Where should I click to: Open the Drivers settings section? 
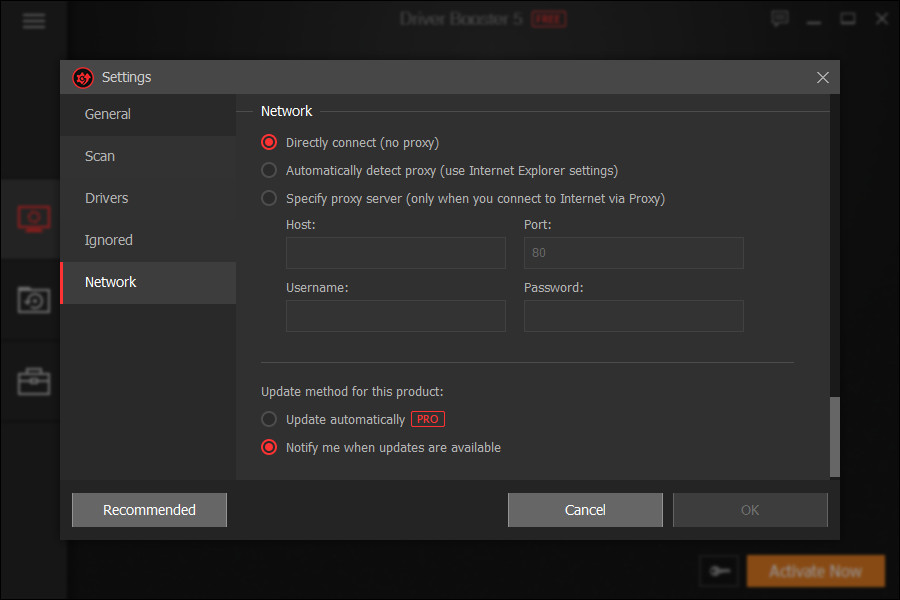106,198
